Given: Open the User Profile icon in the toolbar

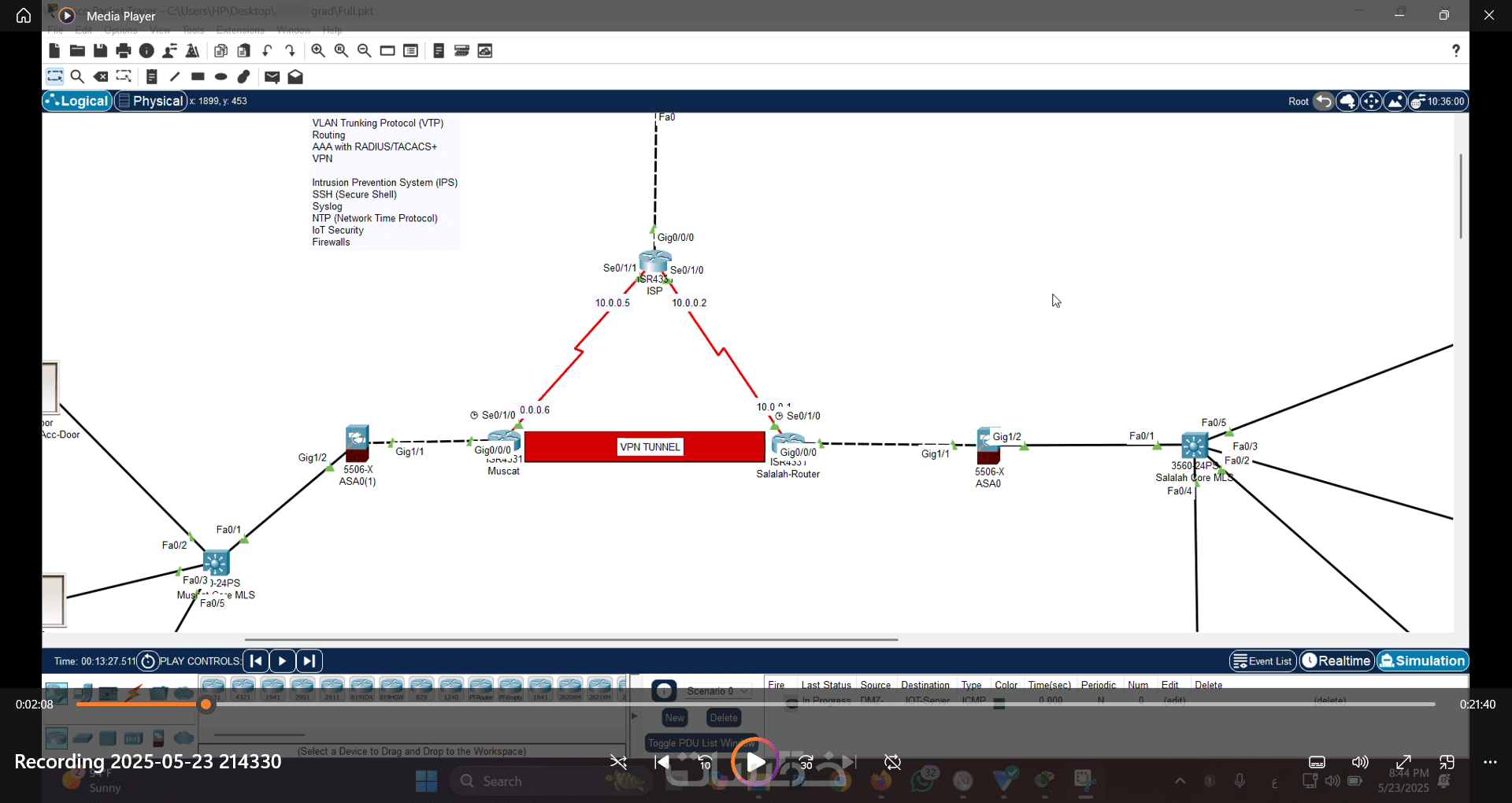Looking at the screenshot, I should coord(169,51).
